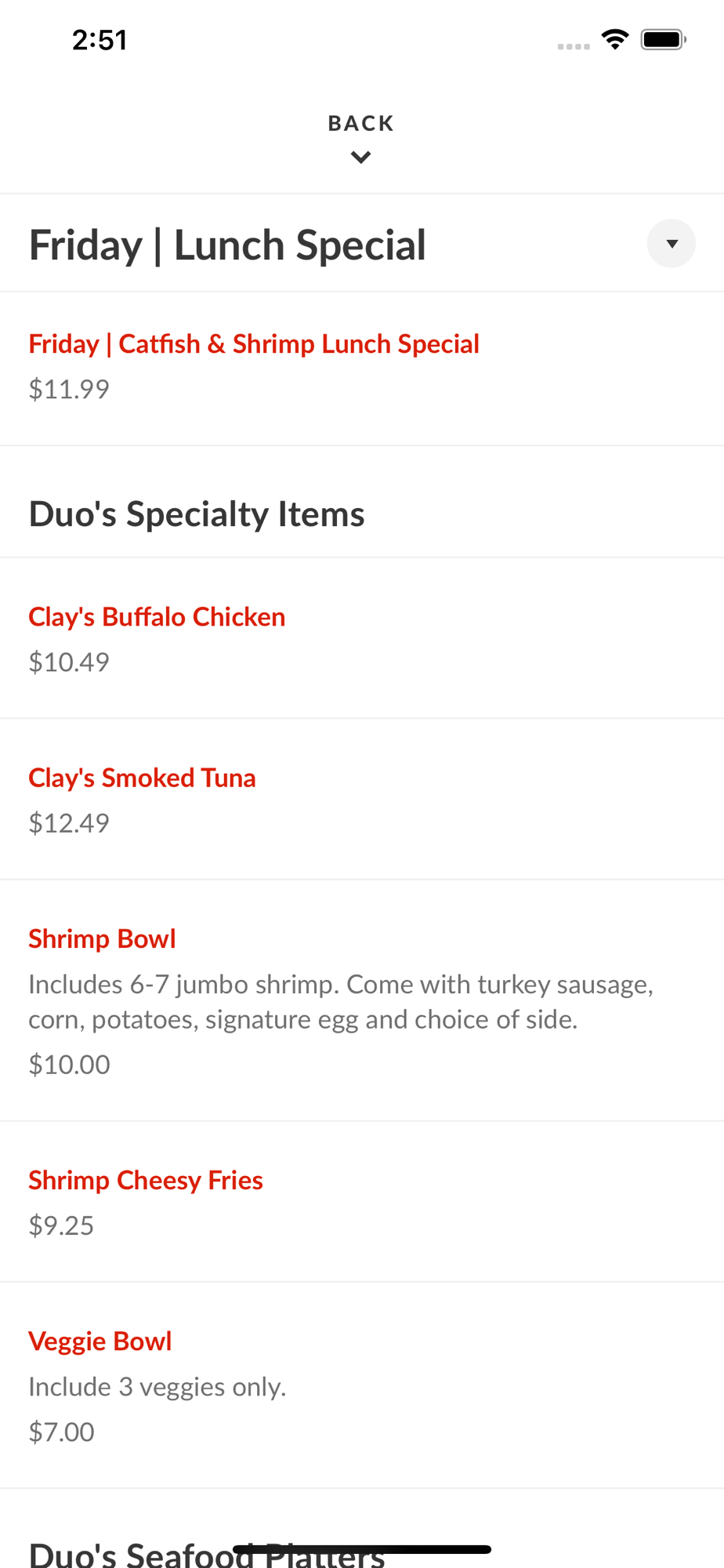The width and height of the screenshot is (724, 1568).
Task: Tap the $10.49 price
Action: click(69, 662)
